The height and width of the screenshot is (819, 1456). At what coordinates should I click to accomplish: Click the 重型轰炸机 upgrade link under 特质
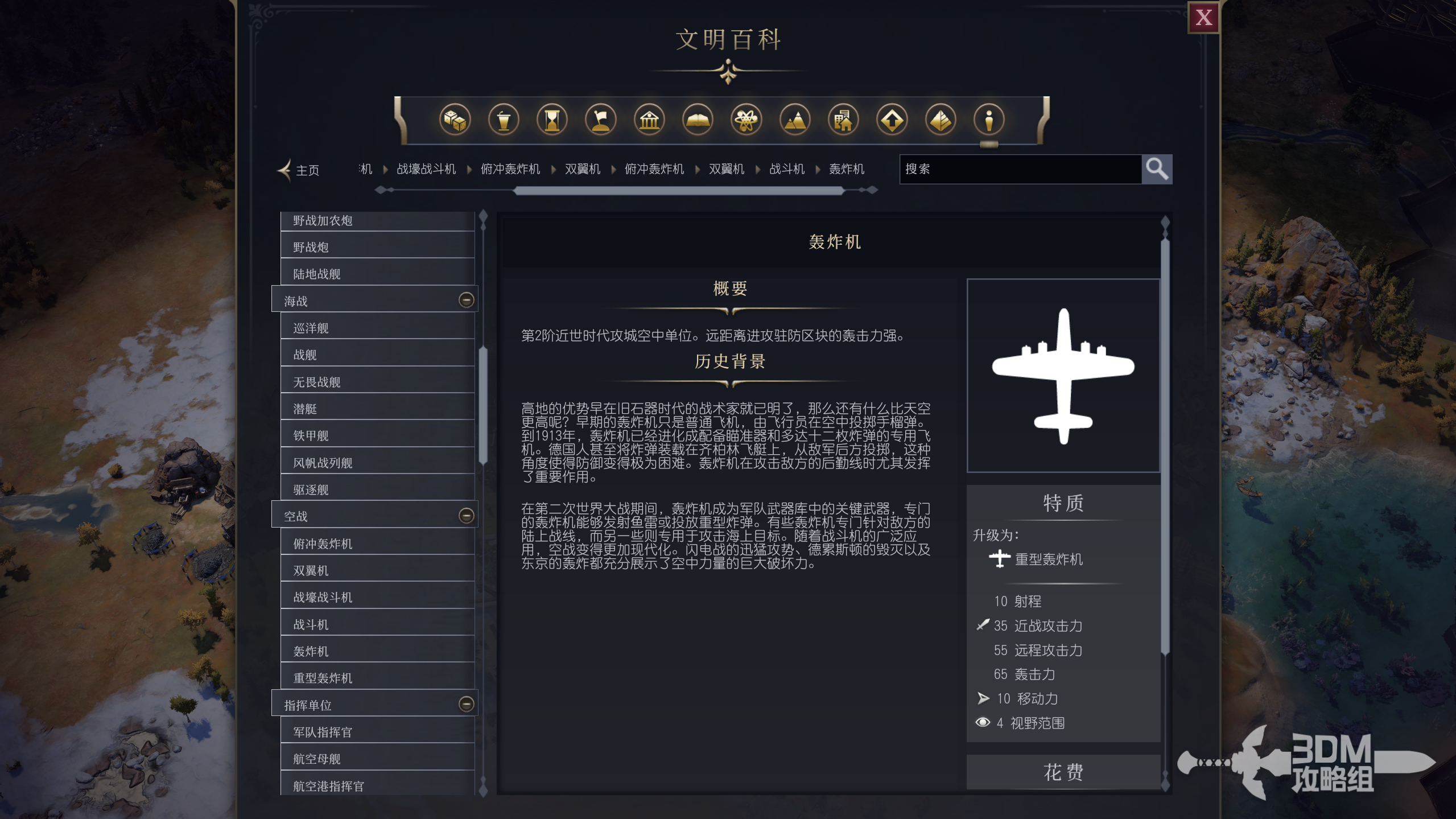pyautogui.click(x=1049, y=559)
